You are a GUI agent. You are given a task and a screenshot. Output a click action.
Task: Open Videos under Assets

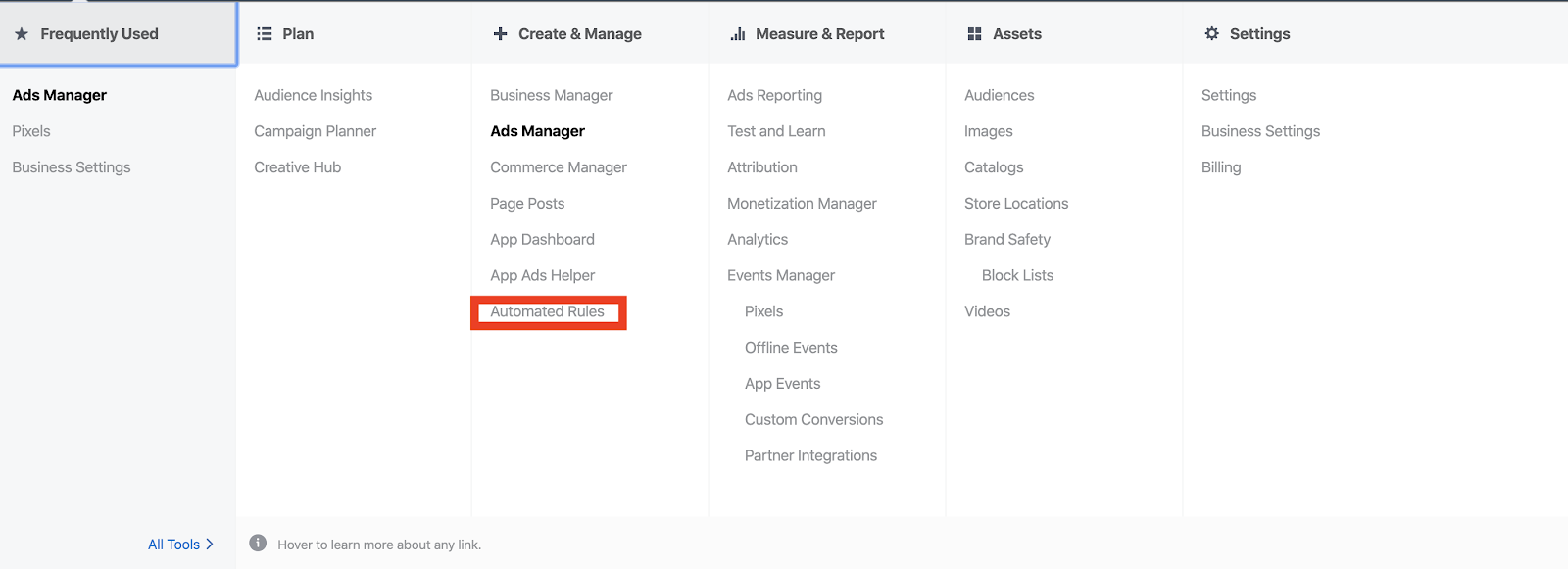(x=988, y=312)
